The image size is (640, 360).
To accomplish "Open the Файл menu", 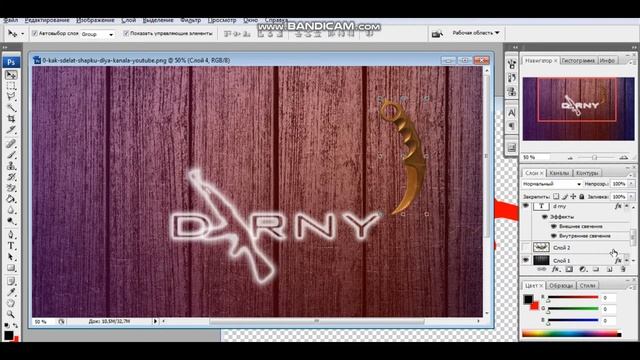I will point(11,20).
